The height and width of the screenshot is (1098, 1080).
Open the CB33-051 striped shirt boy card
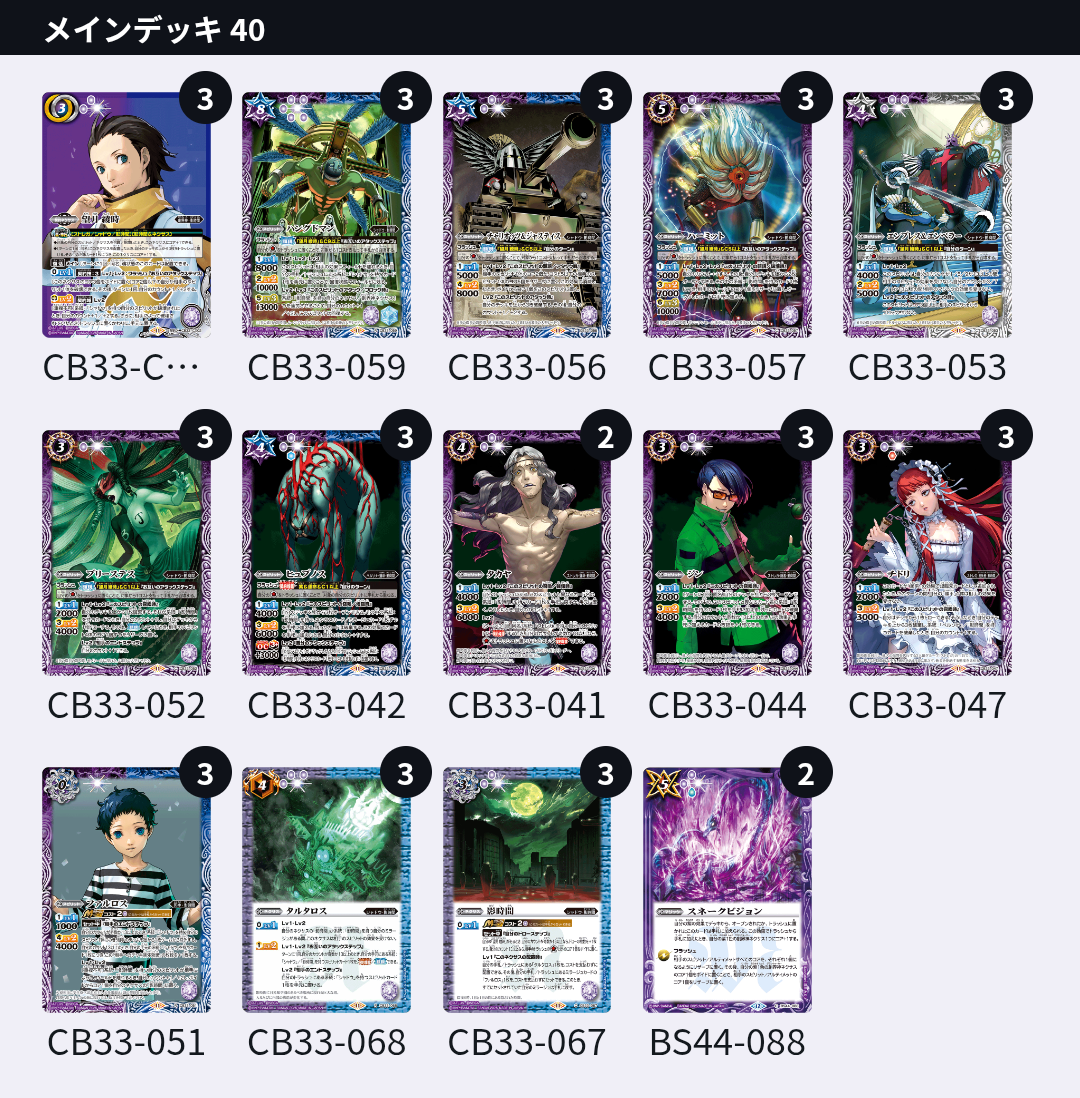click(126, 890)
